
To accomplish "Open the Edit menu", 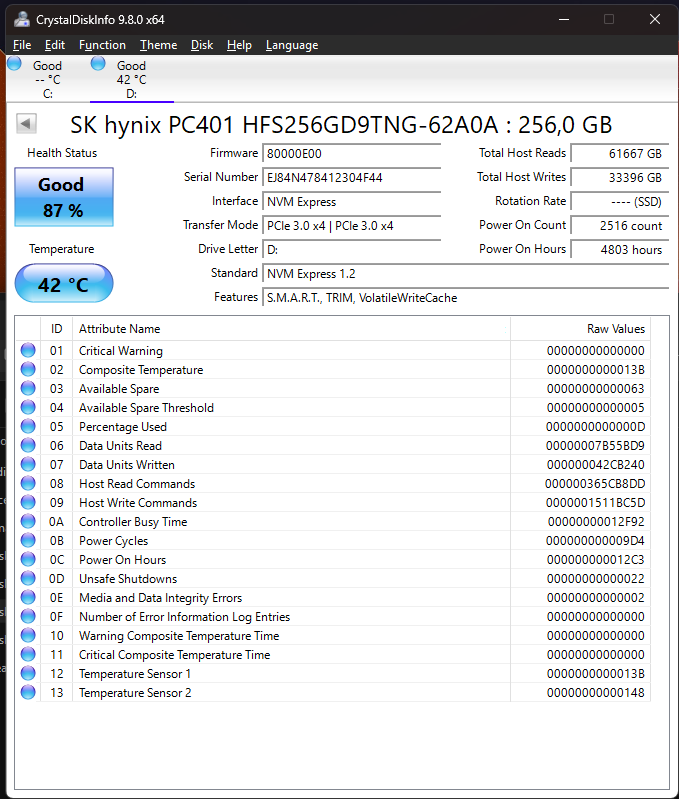I will [55, 45].
